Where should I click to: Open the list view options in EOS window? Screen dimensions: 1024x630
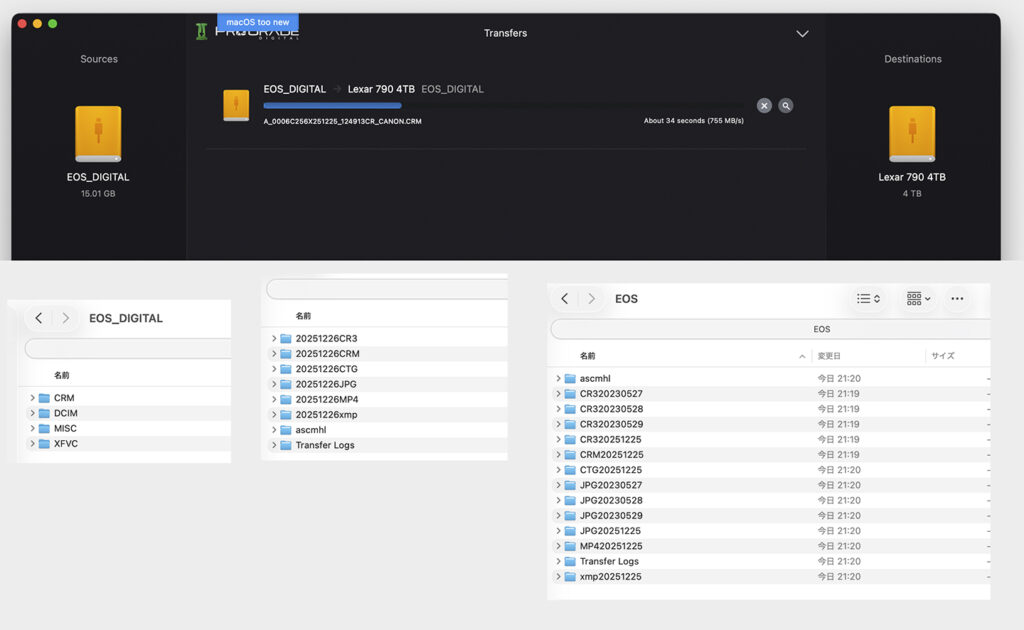[x=868, y=298]
